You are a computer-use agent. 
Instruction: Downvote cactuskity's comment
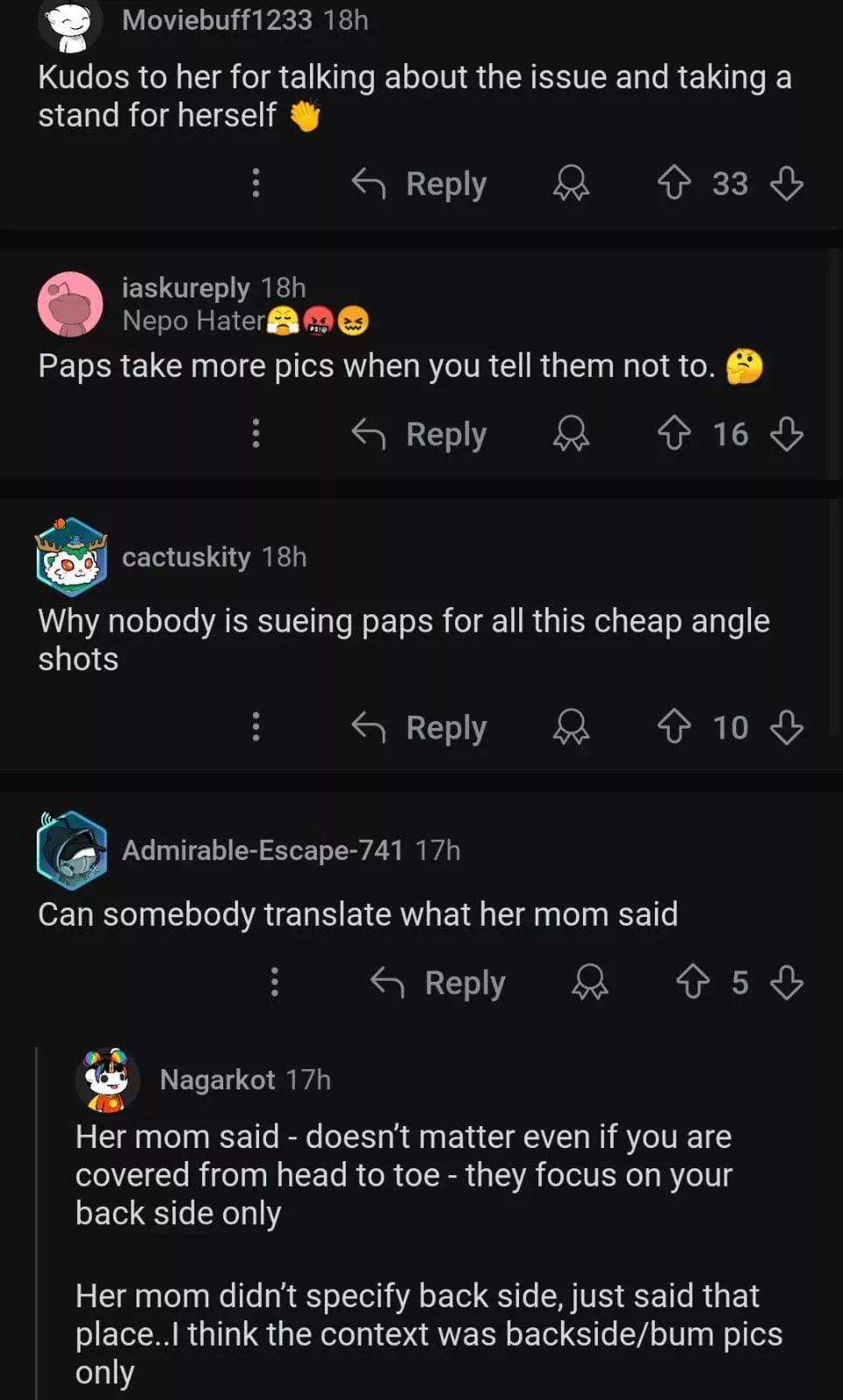coord(786,726)
